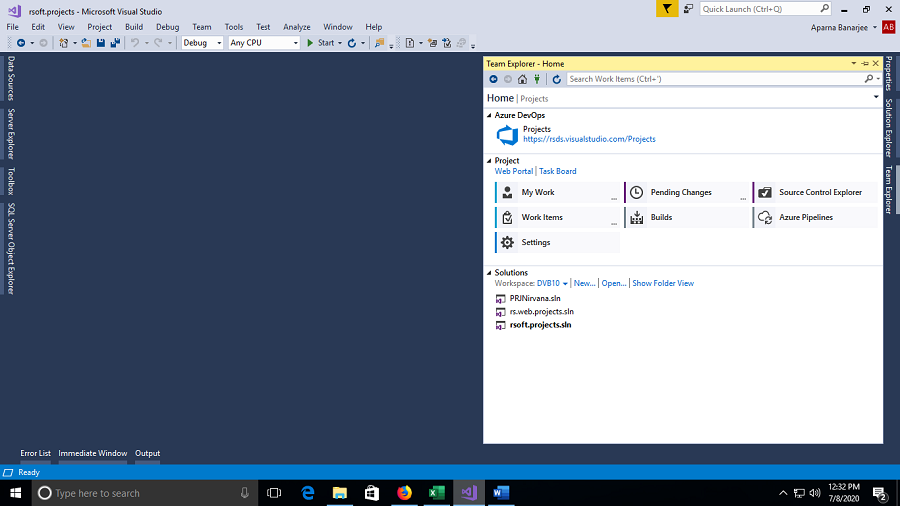Open Azure Pipelines tile
The image size is (900, 506).
(x=815, y=217)
